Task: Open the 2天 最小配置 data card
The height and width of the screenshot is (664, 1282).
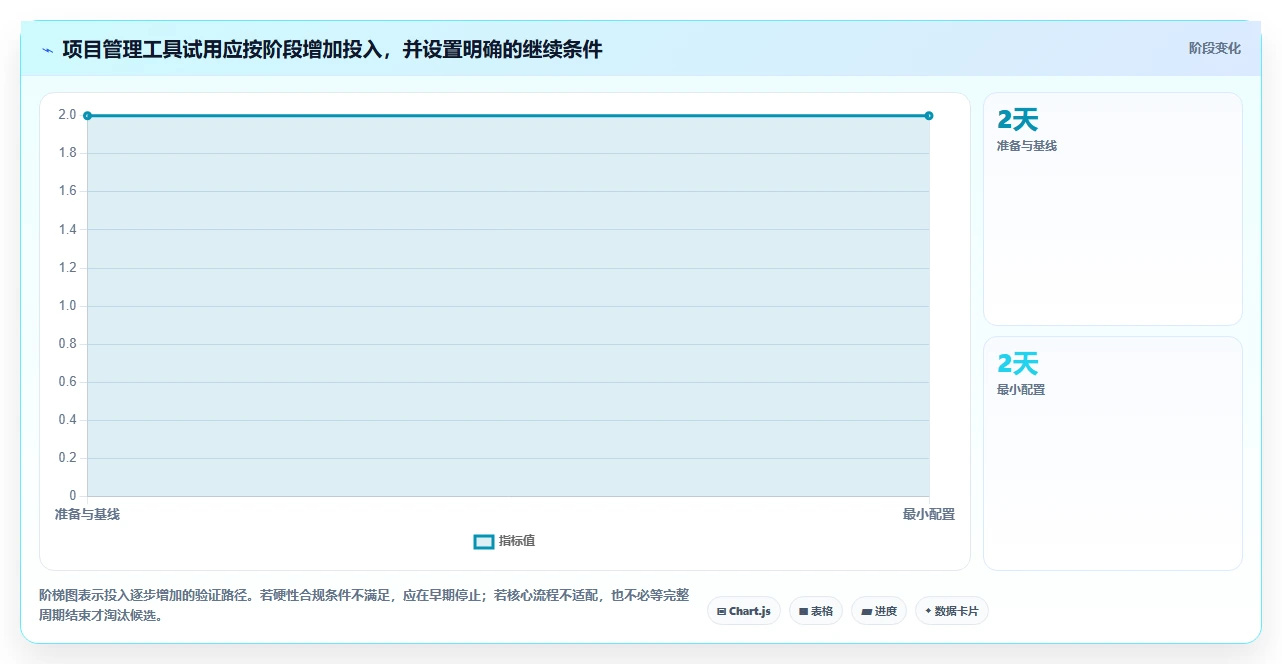Action: pyautogui.click(x=1113, y=453)
